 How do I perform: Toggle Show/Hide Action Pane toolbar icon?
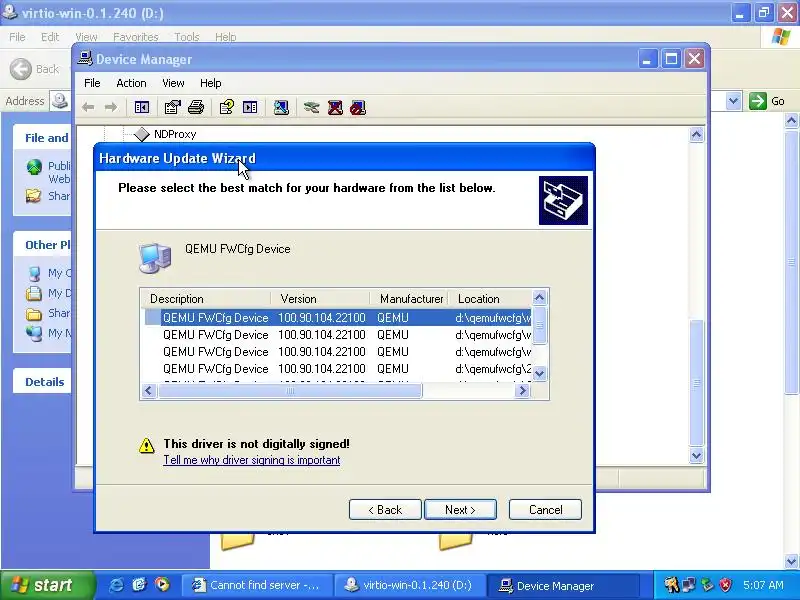(x=250, y=107)
